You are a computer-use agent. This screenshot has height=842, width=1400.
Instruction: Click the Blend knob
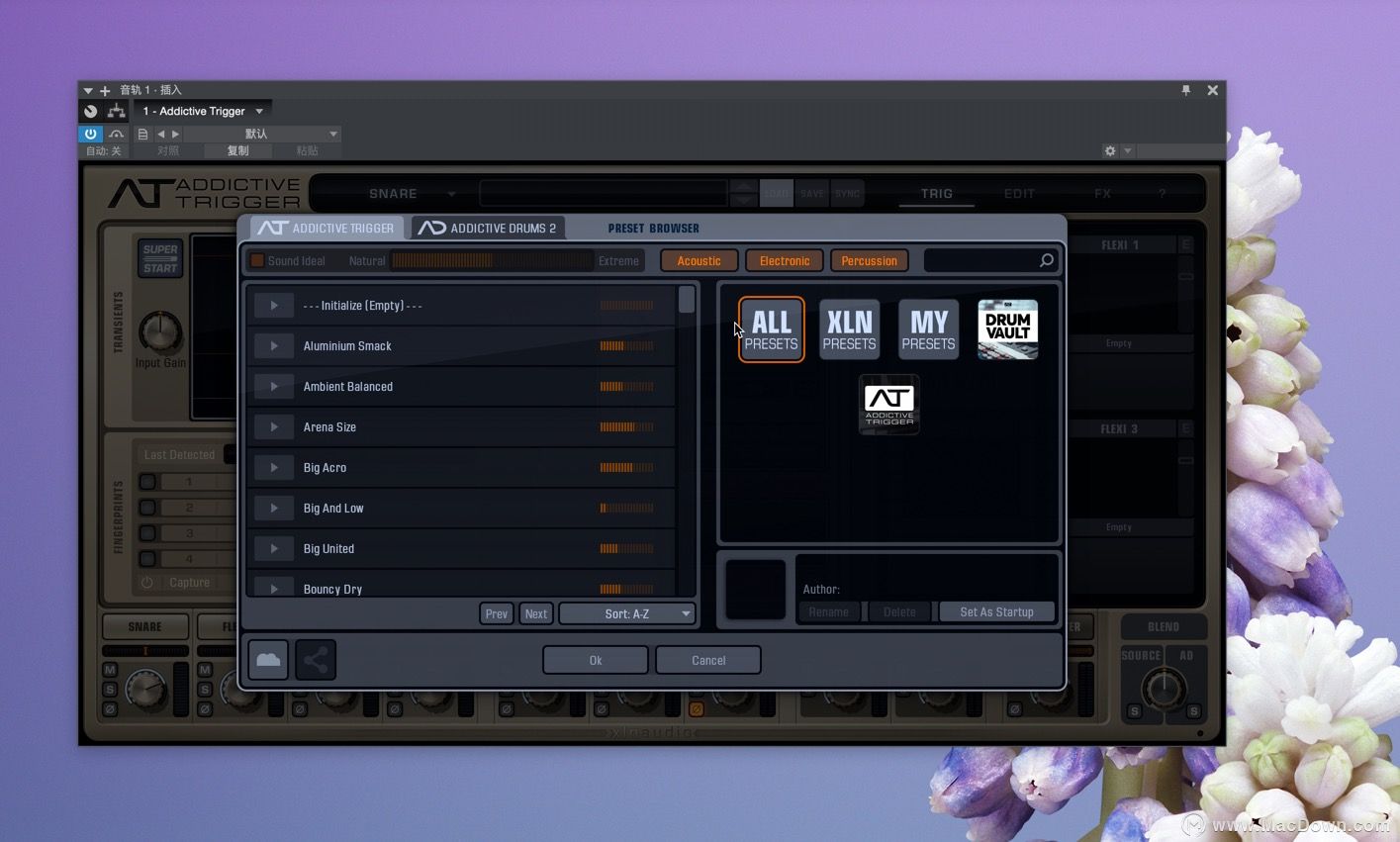(x=1165, y=688)
